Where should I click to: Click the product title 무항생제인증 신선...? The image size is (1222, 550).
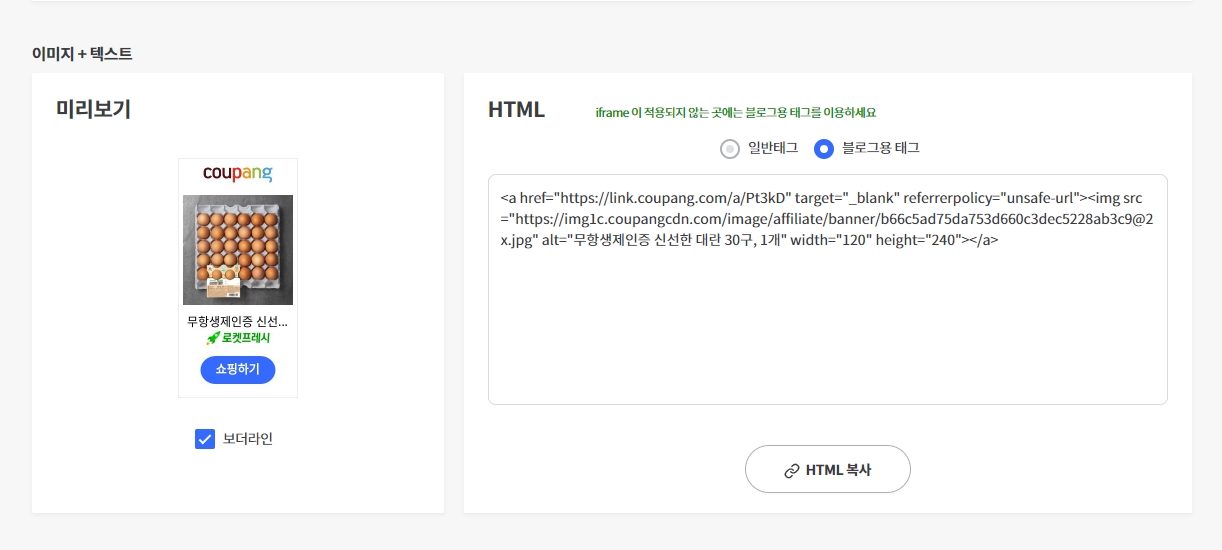pyautogui.click(x=238, y=322)
